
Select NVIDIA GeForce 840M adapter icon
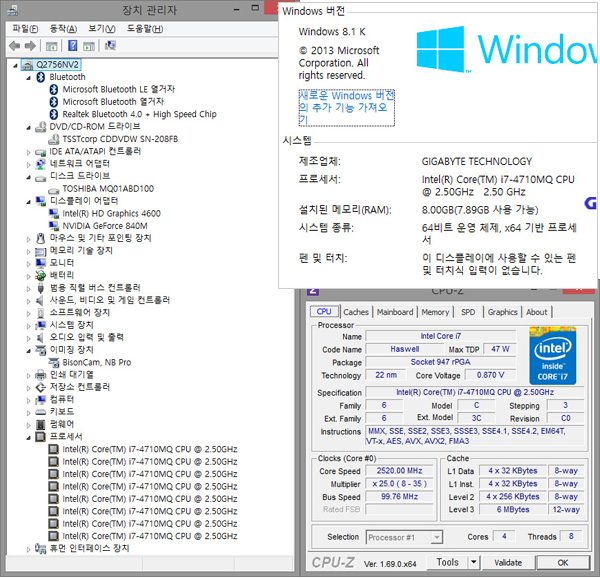coord(54,226)
